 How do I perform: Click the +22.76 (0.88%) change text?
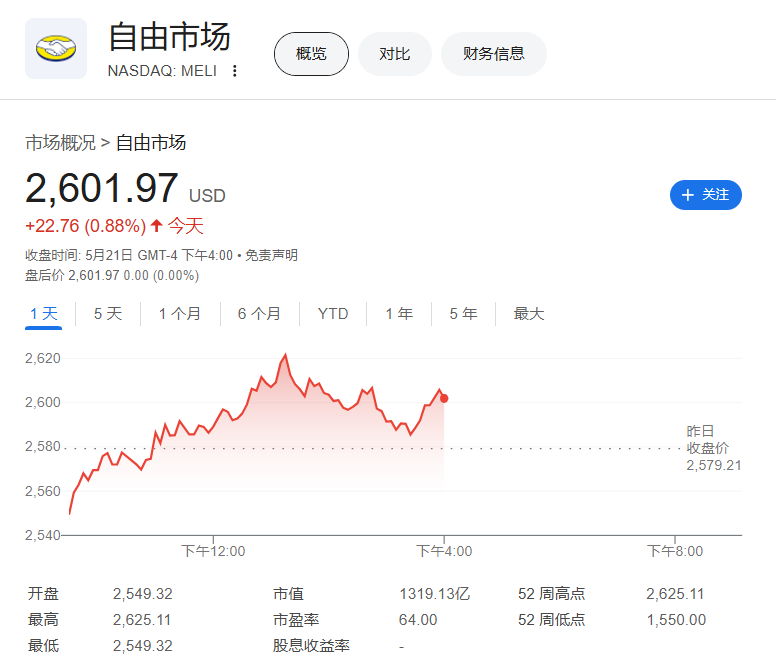pos(86,226)
